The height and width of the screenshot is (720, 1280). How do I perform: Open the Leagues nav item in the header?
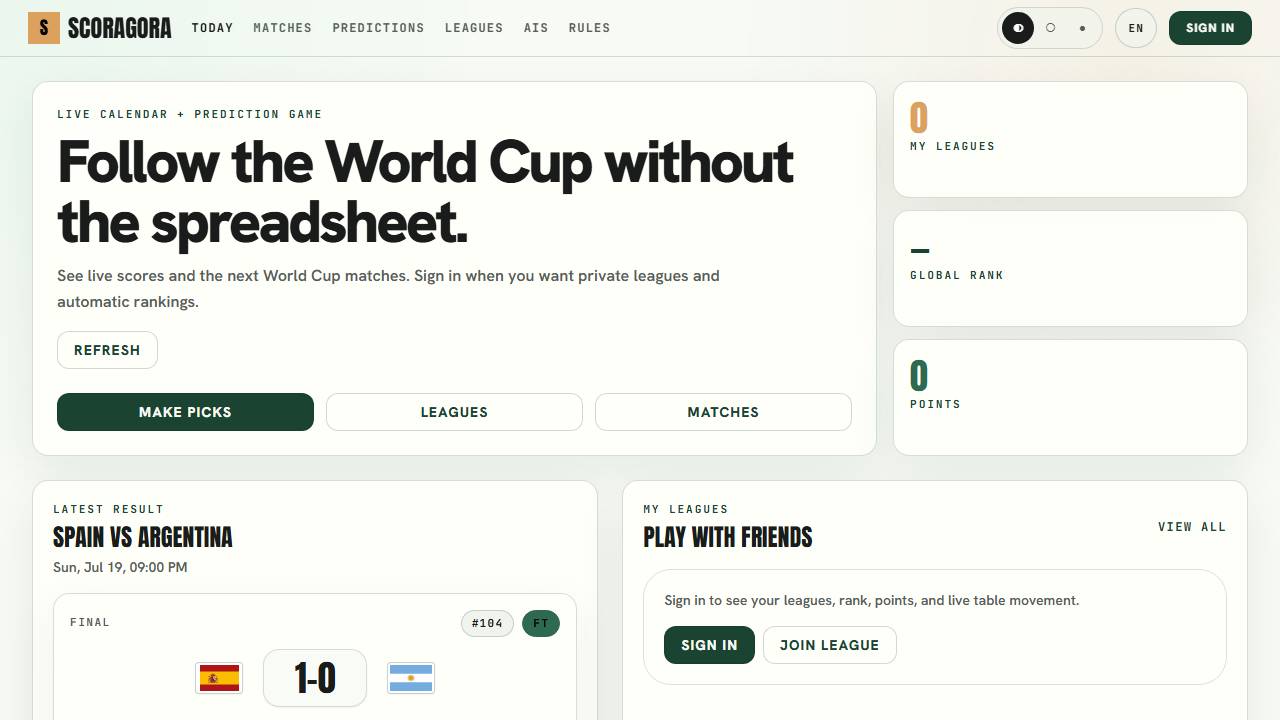474,28
